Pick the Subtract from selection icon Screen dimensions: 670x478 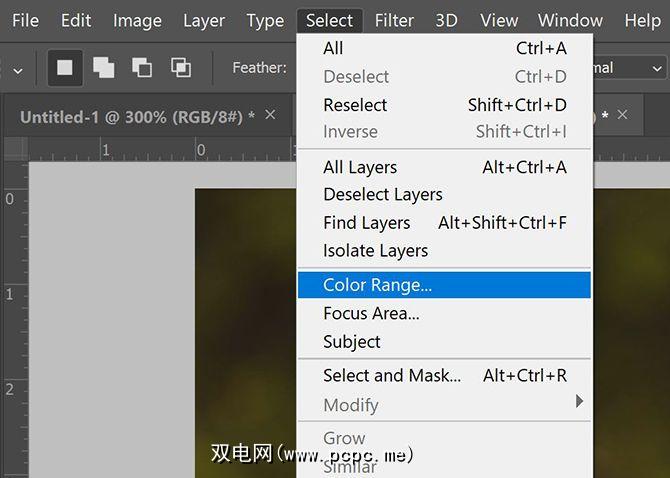(x=142, y=67)
